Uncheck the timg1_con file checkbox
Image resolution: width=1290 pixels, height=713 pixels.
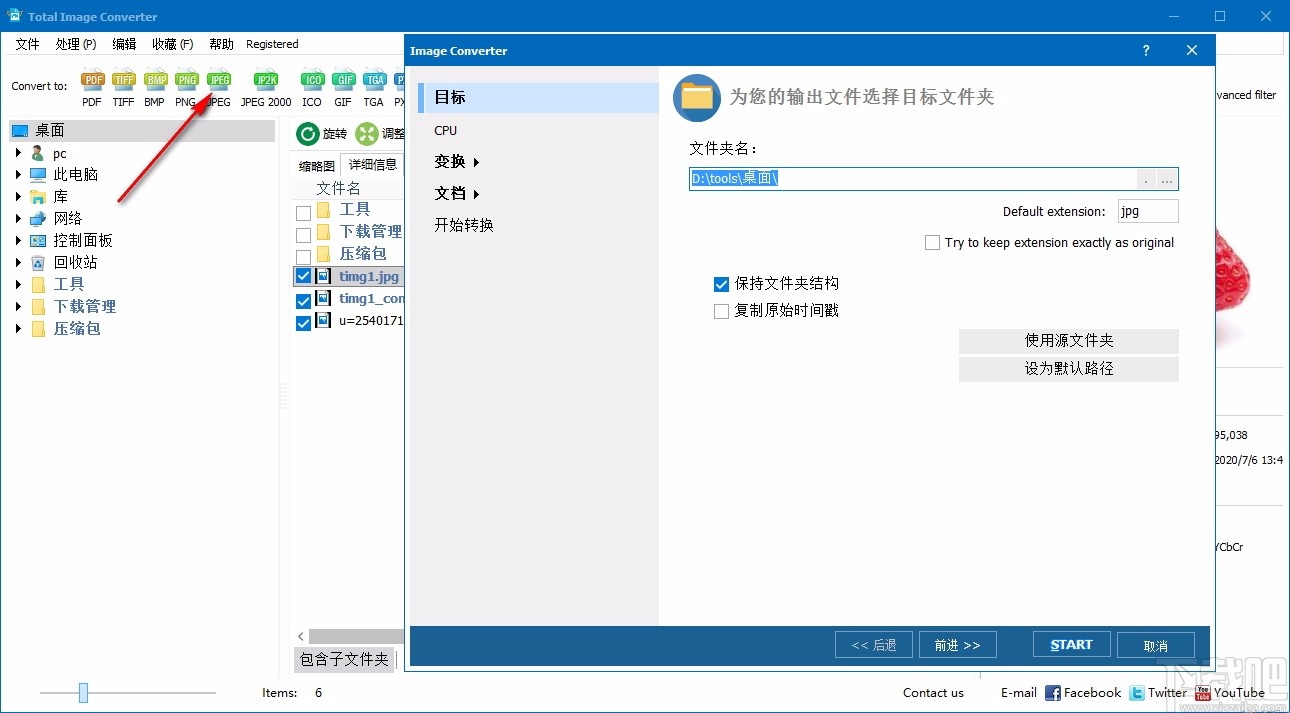click(303, 301)
